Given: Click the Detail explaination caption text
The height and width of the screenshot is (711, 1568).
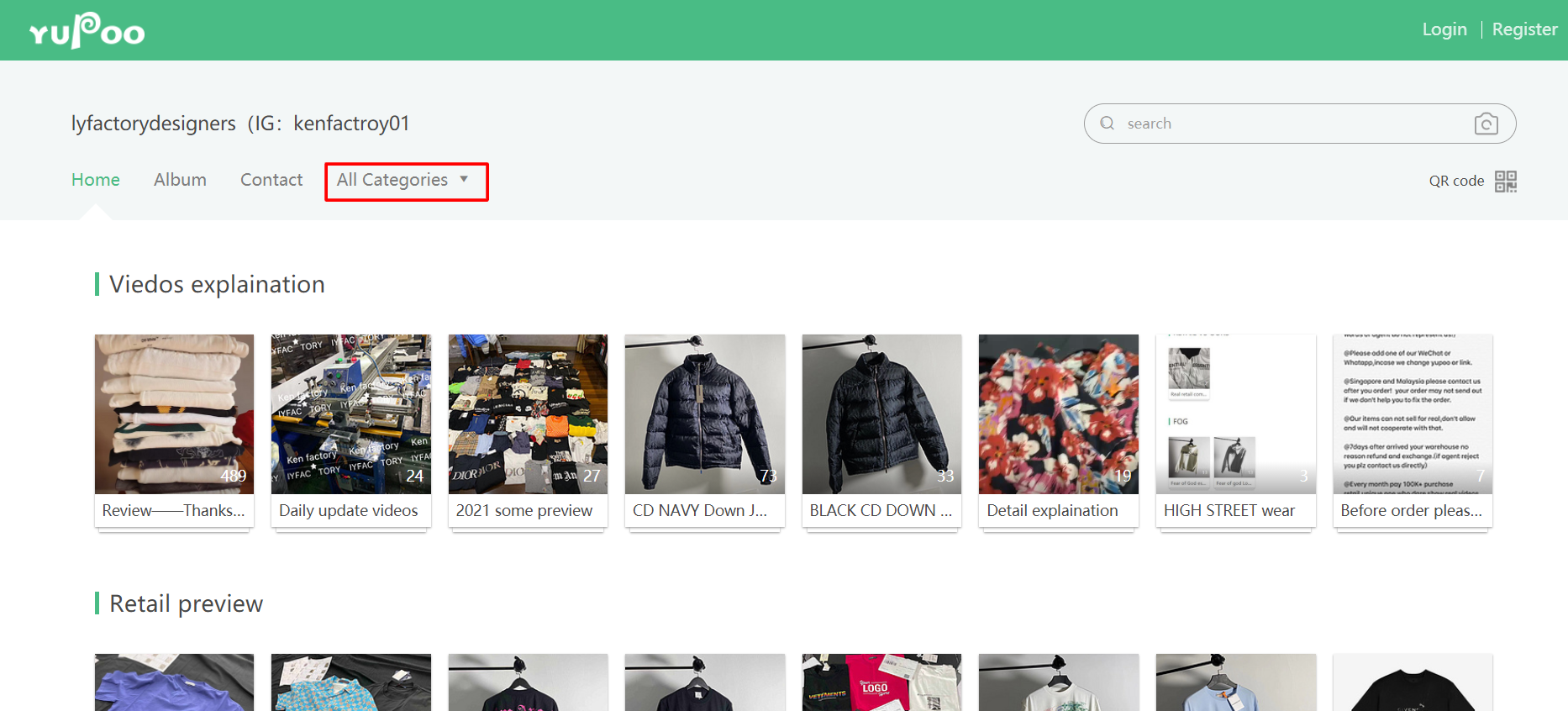Looking at the screenshot, I should (x=1052, y=510).
